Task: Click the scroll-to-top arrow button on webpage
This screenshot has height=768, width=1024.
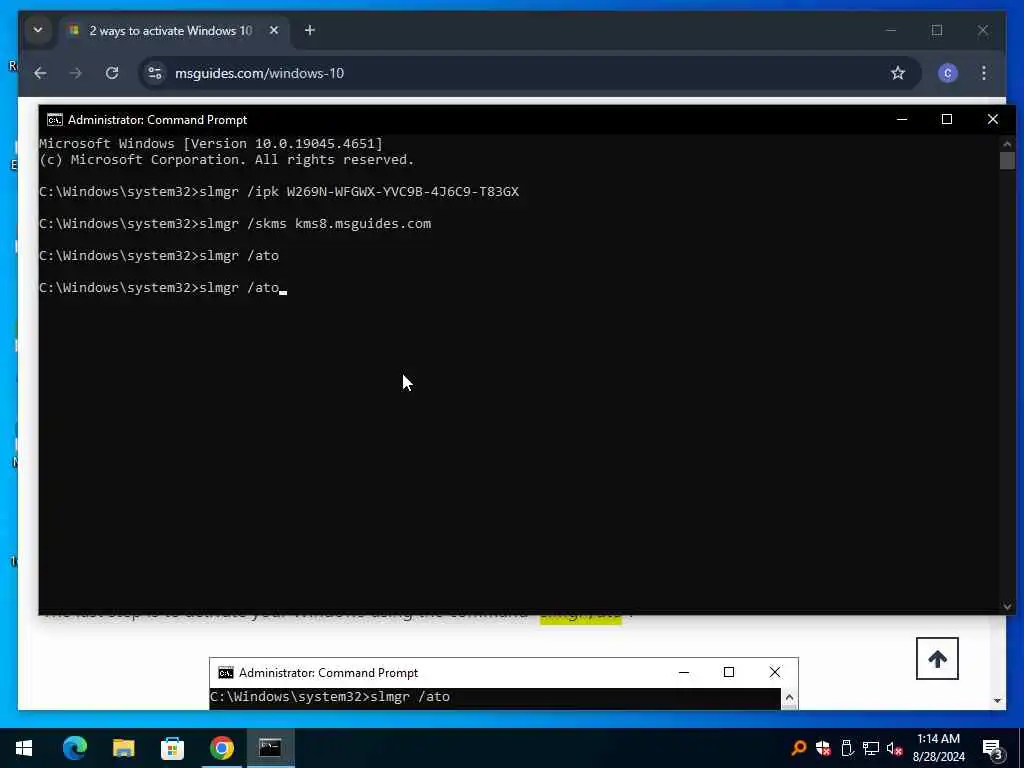Action: point(937,659)
